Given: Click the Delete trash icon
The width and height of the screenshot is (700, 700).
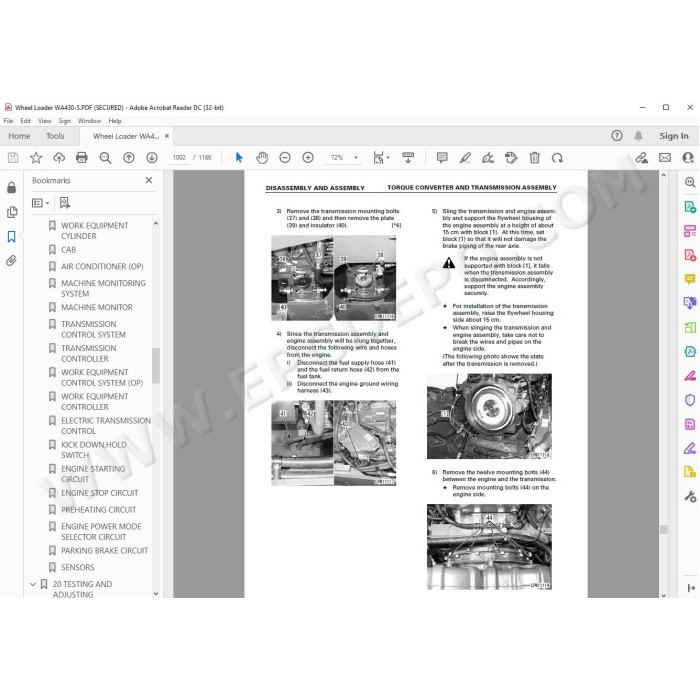Looking at the screenshot, I should (x=534, y=158).
